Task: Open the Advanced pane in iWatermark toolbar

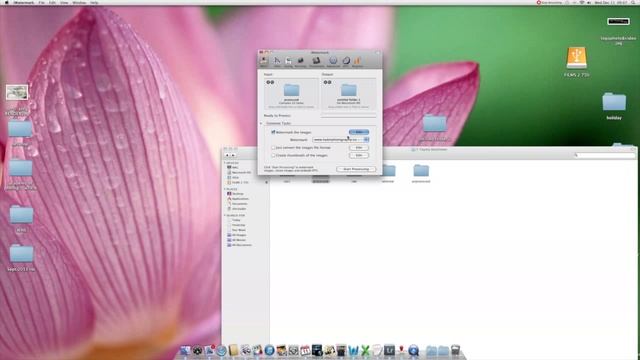Action: [333, 61]
